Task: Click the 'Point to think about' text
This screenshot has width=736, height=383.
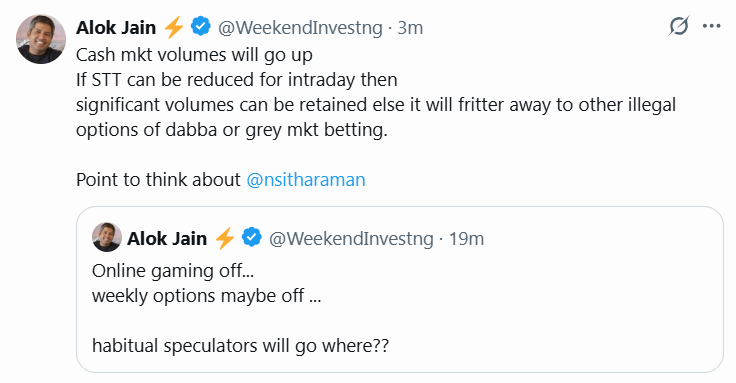Action: click(158, 180)
